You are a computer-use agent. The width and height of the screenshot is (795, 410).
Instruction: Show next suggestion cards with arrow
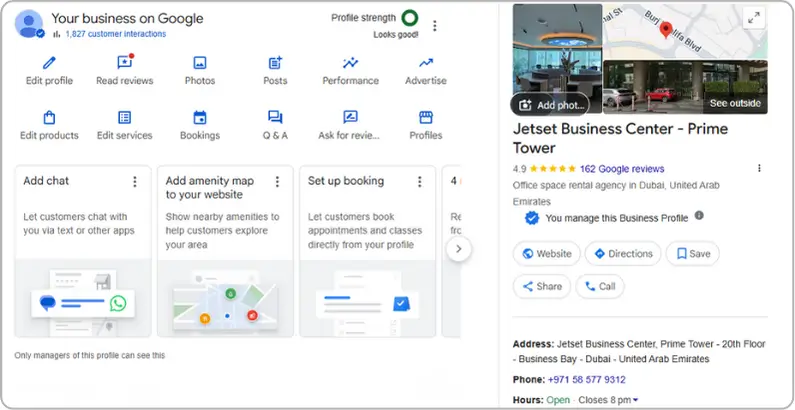pos(459,249)
